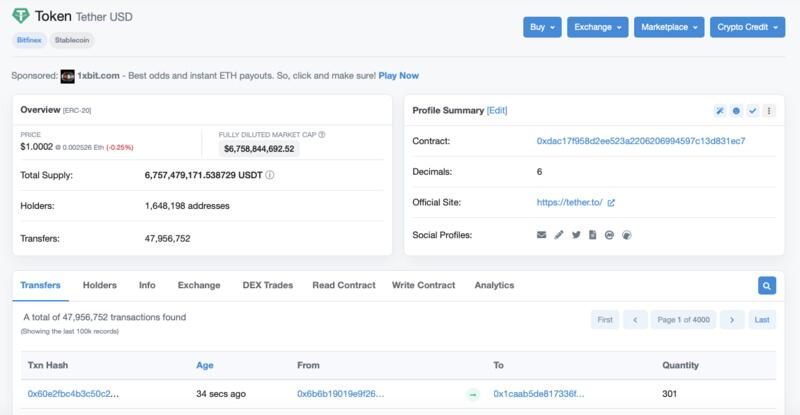Jump to the Last page
This screenshot has height=415, width=800.
[762, 320]
